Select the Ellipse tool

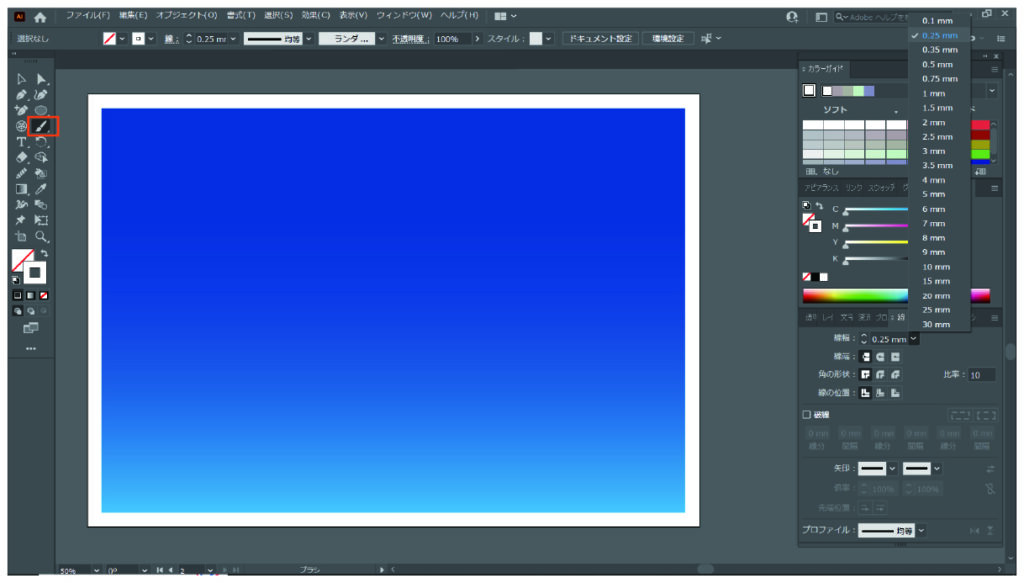[41, 110]
